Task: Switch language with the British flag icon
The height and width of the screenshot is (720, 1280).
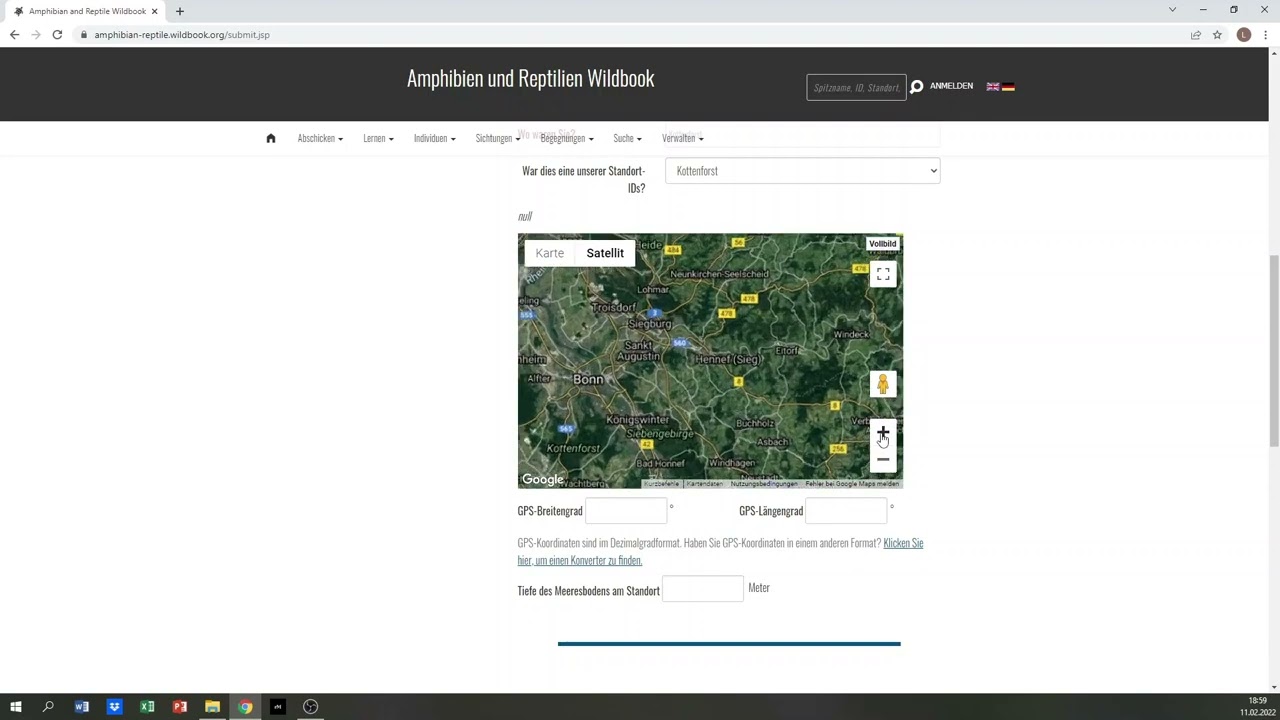Action: 993,87
